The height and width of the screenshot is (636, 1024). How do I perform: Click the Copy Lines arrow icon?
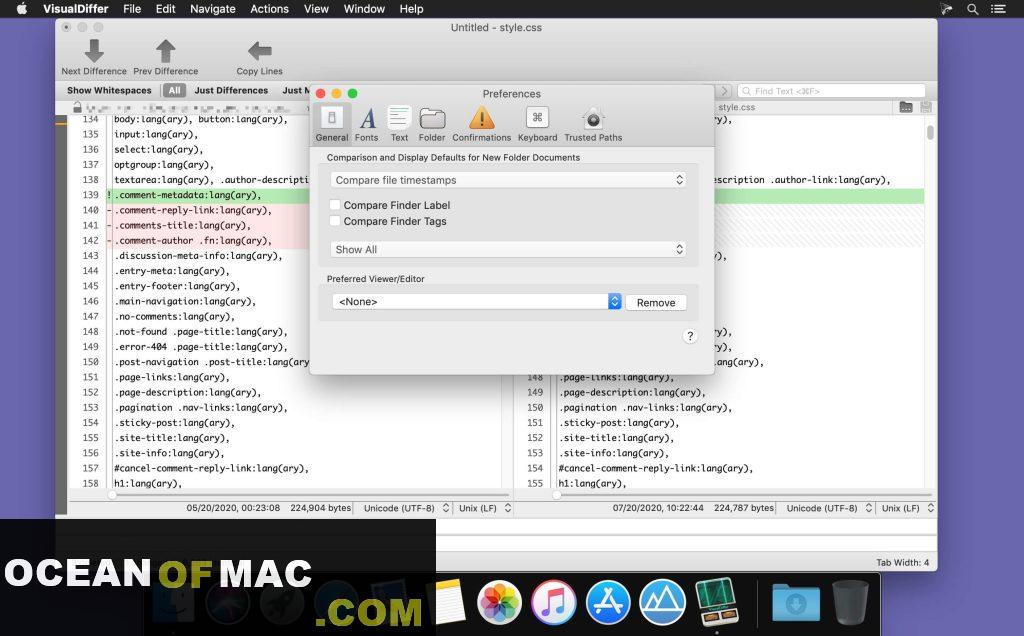[x=259, y=51]
